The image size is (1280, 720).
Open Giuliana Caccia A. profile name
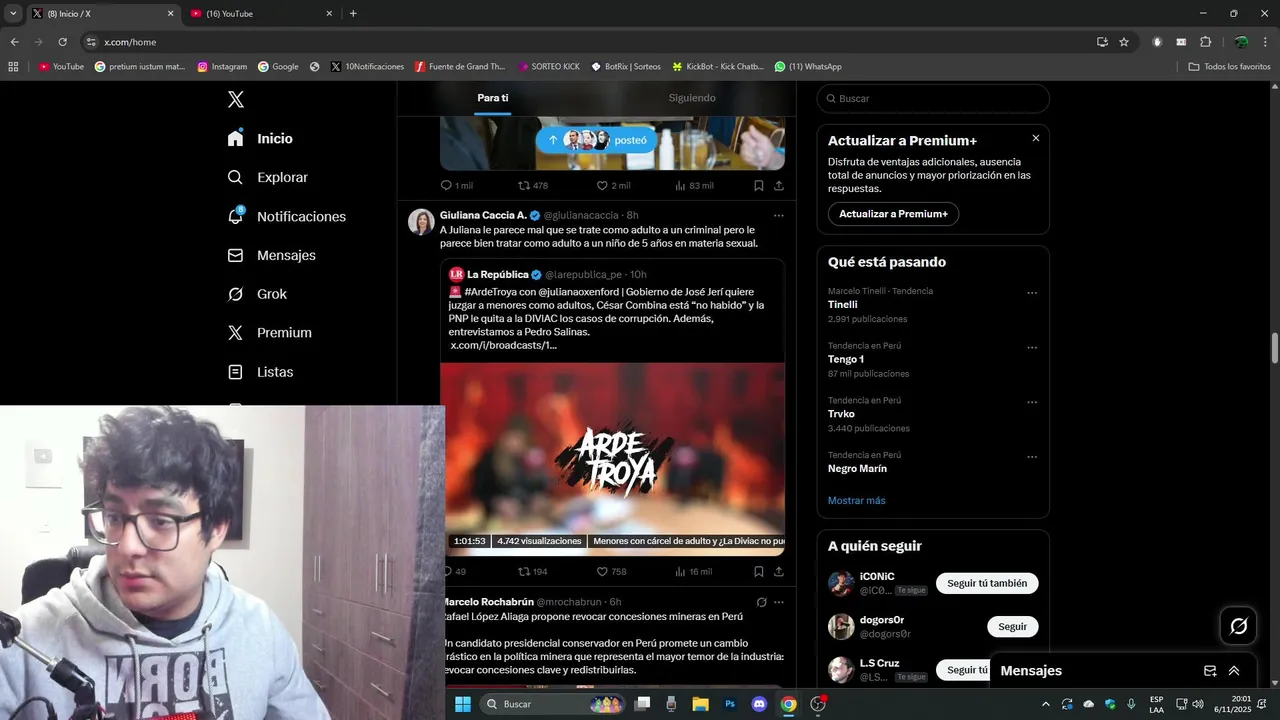(x=483, y=215)
